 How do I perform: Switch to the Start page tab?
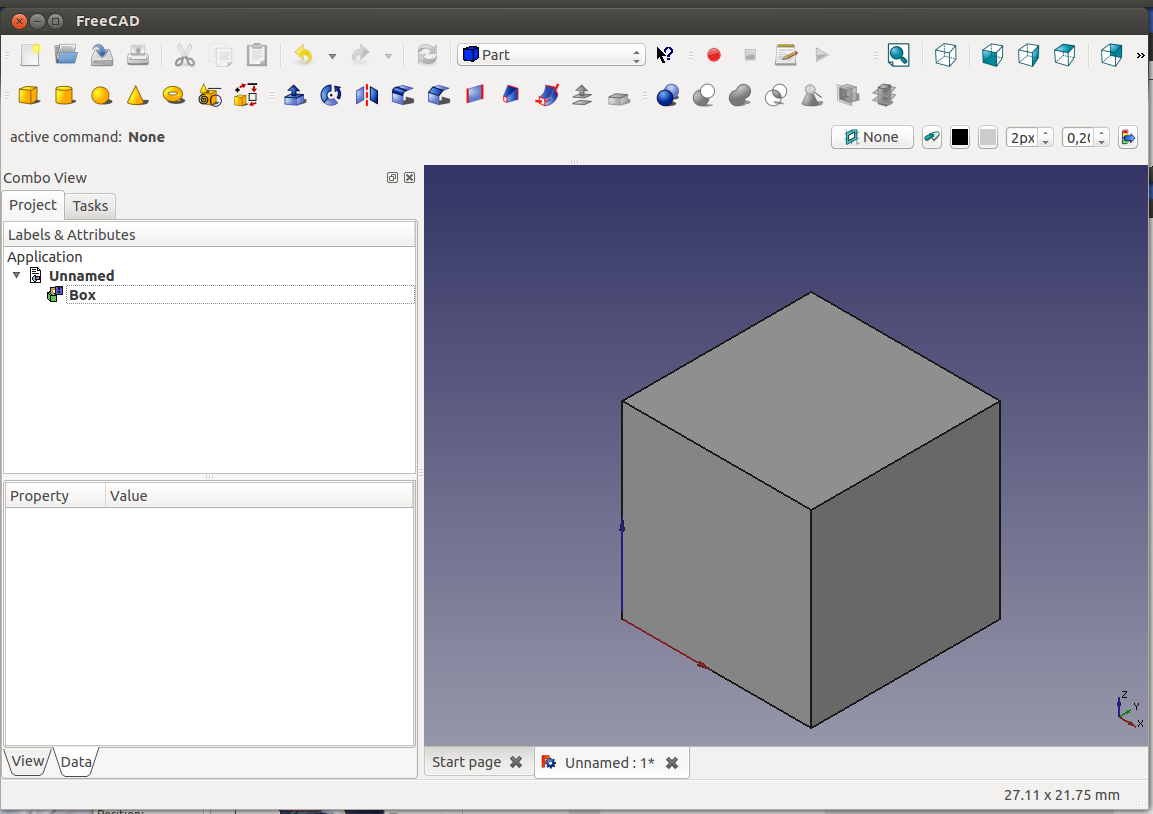click(466, 762)
